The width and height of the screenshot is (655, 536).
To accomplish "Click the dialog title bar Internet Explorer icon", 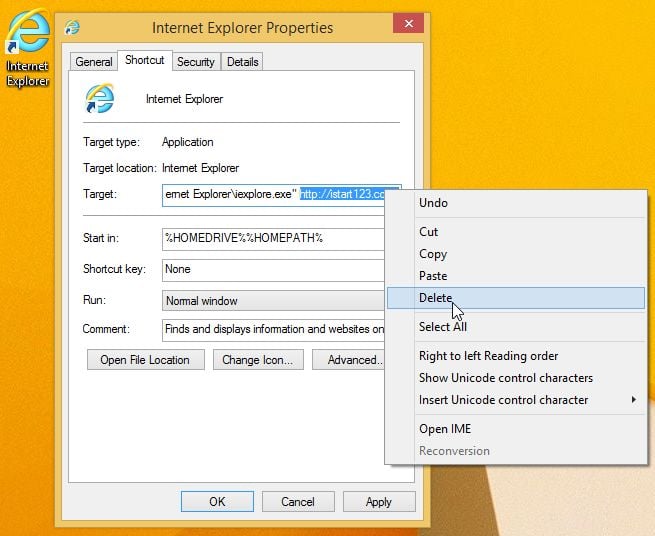I will coord(72,27).
